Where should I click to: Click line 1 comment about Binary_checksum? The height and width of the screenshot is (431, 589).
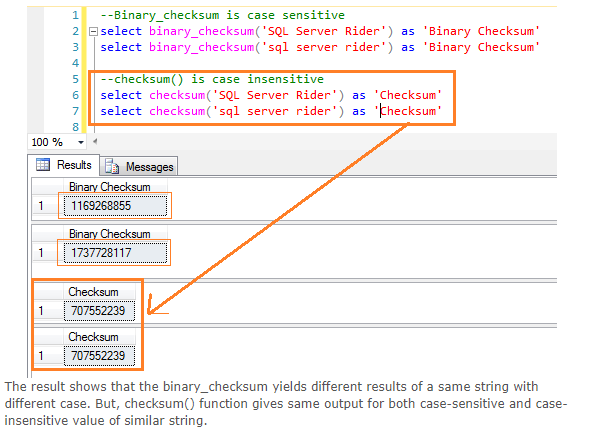[x=222, y=15]
